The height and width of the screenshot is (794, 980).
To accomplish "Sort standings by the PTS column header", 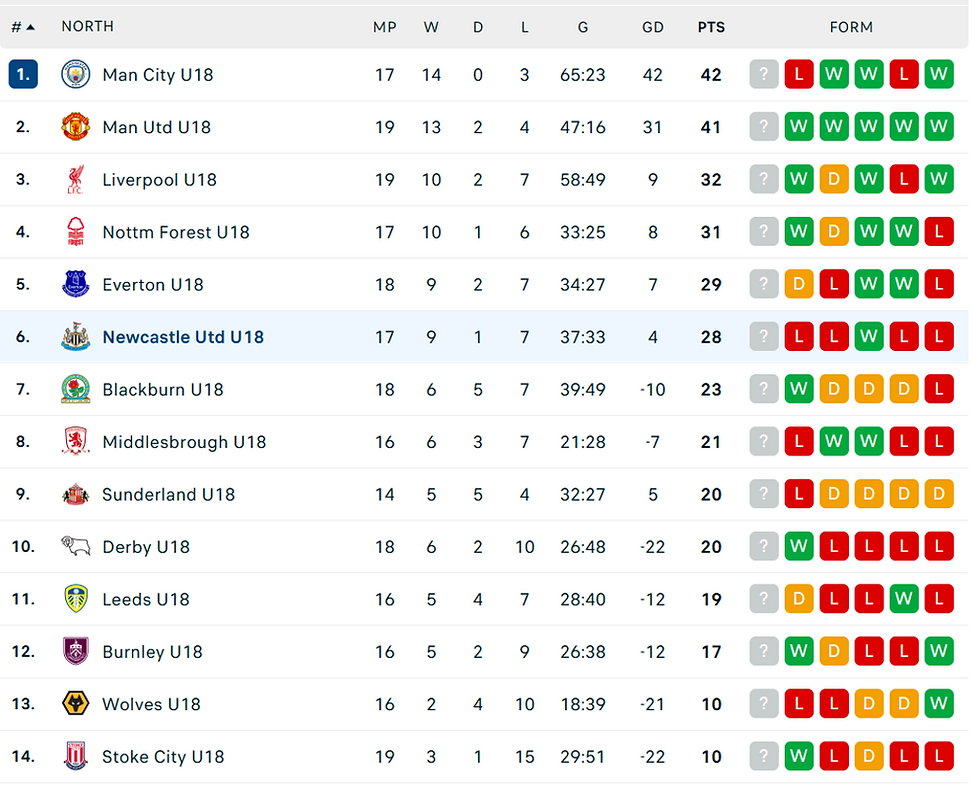I will coord(711,27).
